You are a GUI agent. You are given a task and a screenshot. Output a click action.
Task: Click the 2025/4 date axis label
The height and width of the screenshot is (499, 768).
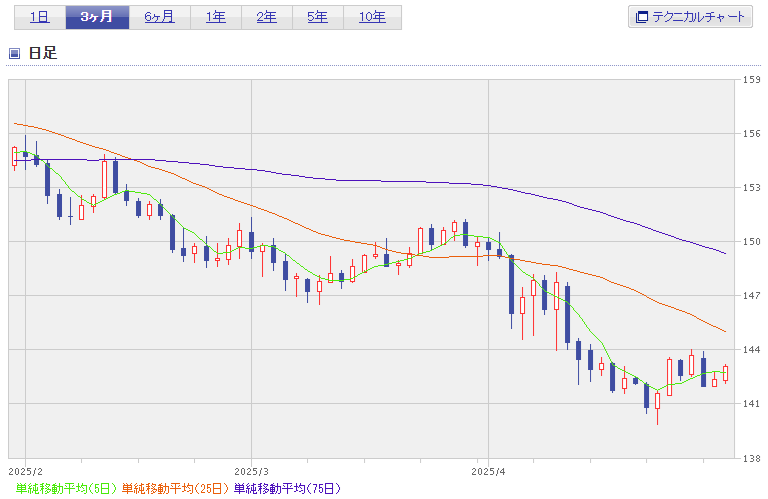point(488,472)
